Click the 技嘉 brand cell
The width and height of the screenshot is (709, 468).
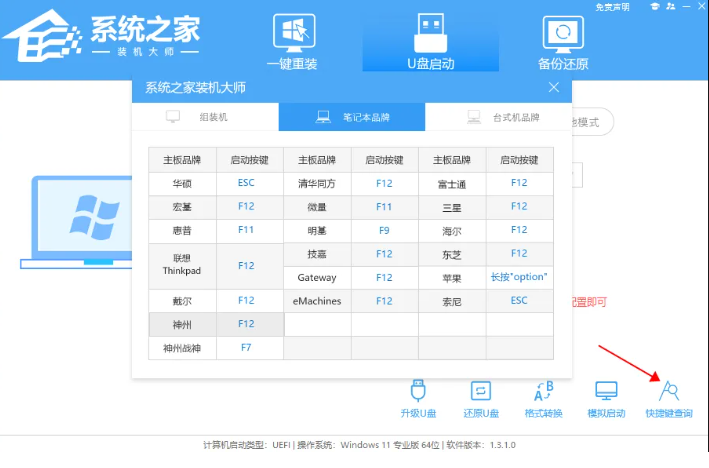(x=317, y=254)
